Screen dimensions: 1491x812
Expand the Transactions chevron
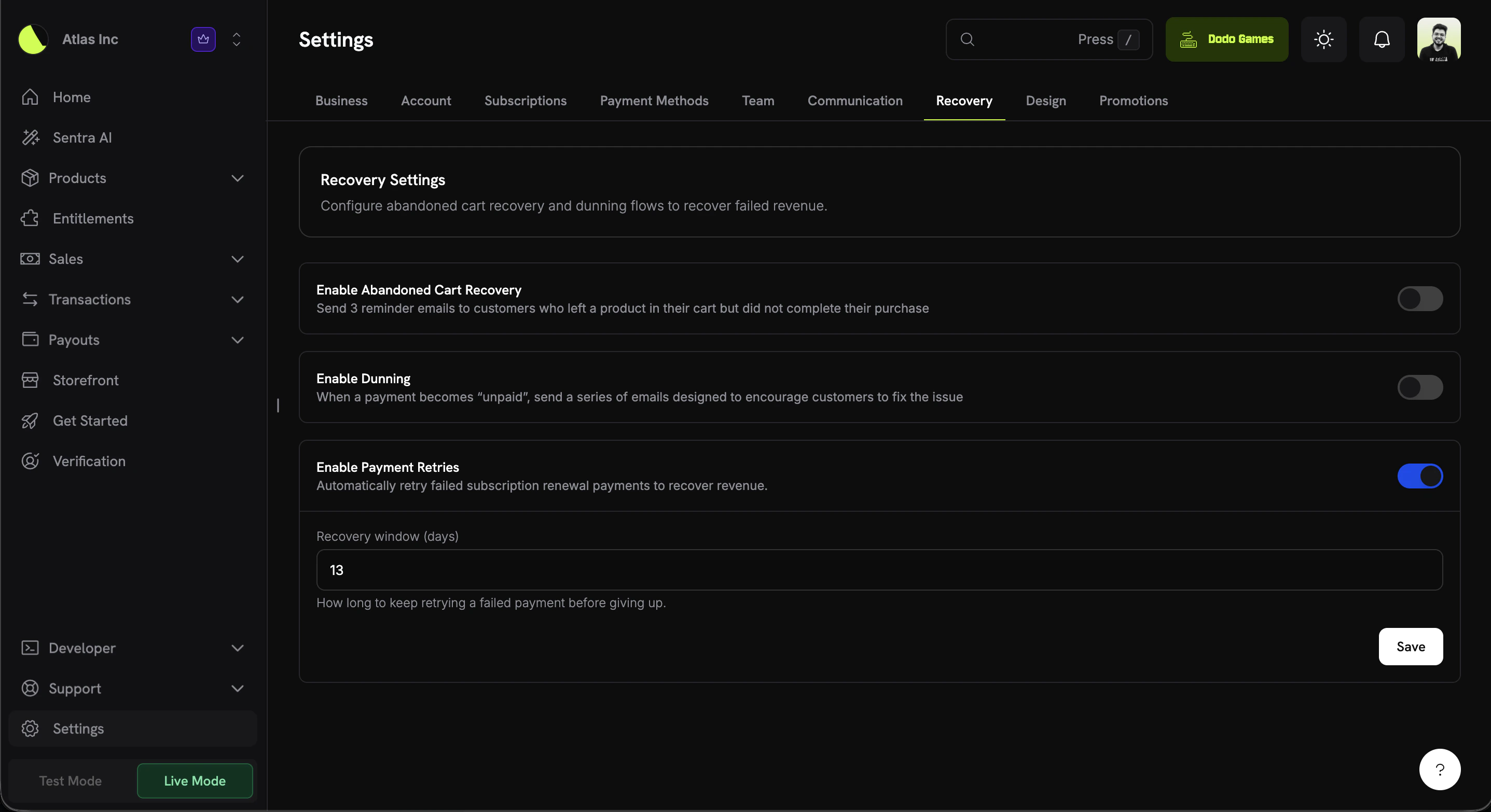237,300
